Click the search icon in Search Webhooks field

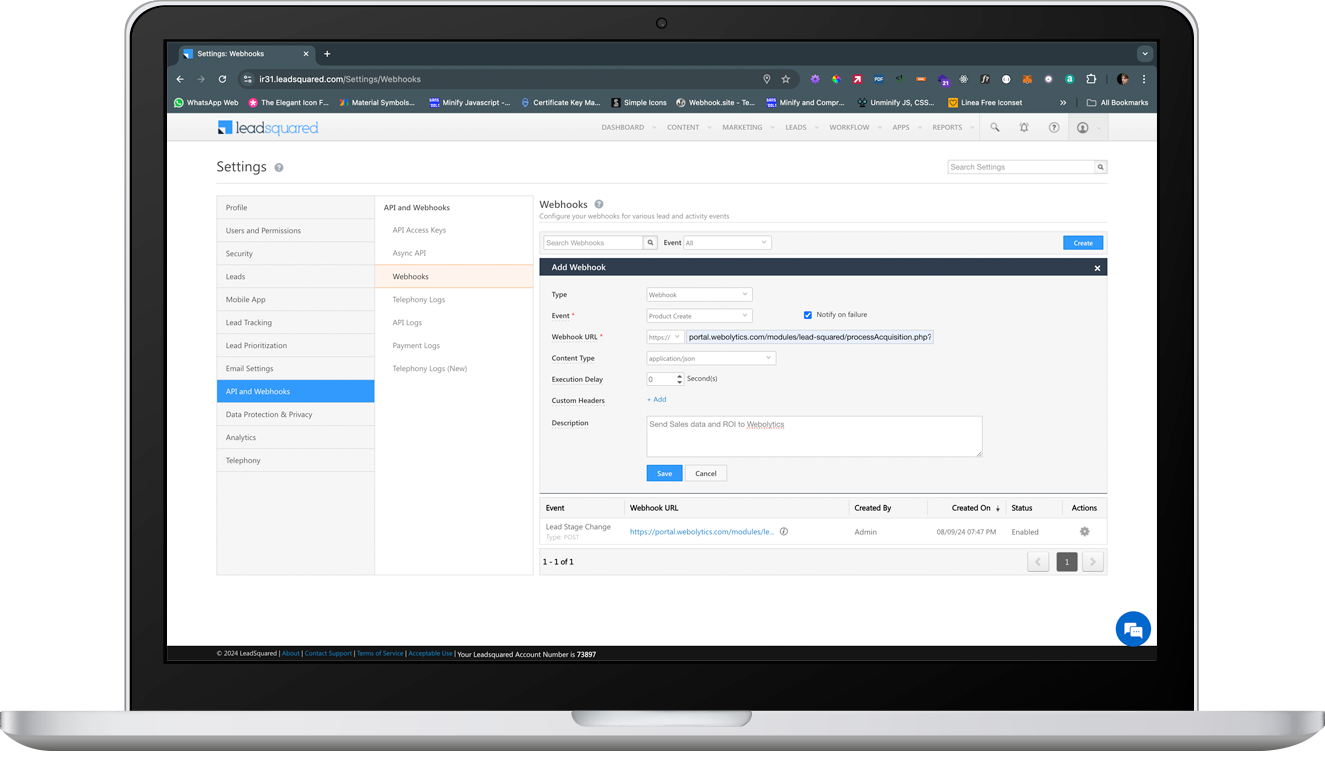pos(650,242)
